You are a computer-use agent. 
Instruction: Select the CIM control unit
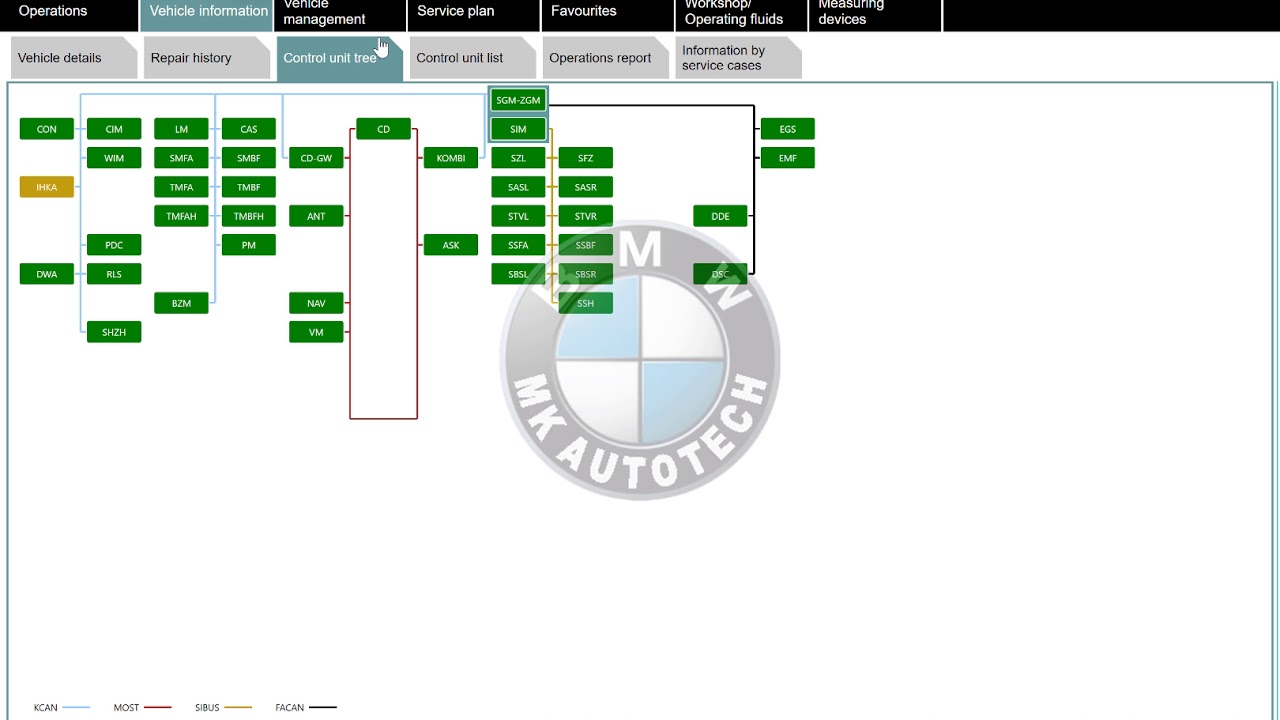(x=114, y=129)
